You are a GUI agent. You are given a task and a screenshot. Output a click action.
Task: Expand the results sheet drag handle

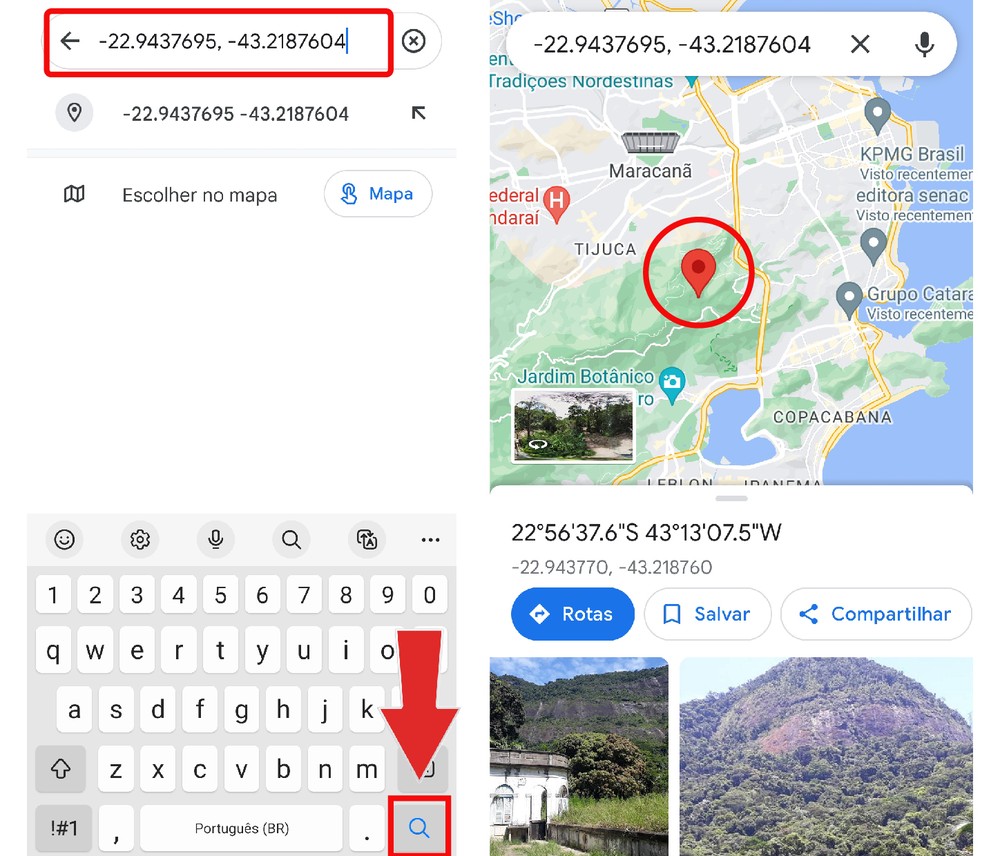tap(730, 497)
